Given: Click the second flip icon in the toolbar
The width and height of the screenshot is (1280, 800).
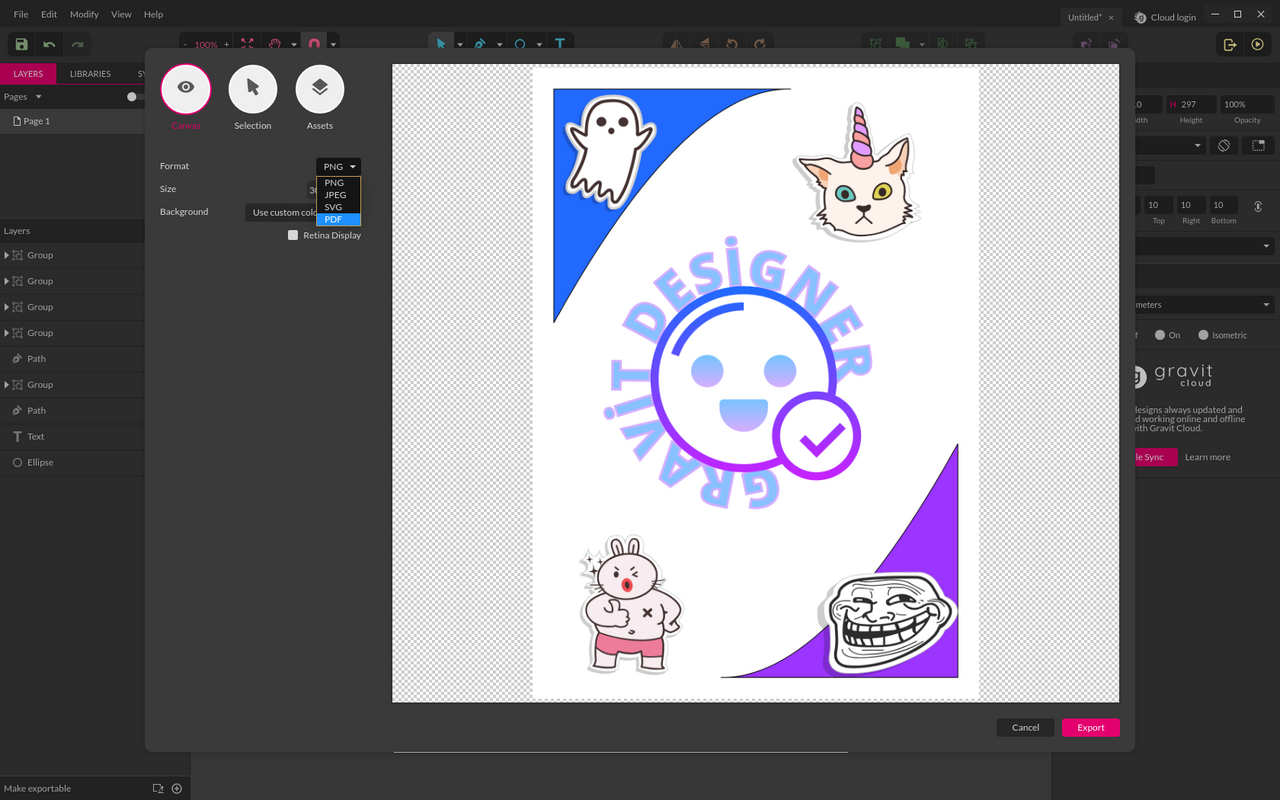Looking at the screenshot, I should tap(704, 44).
